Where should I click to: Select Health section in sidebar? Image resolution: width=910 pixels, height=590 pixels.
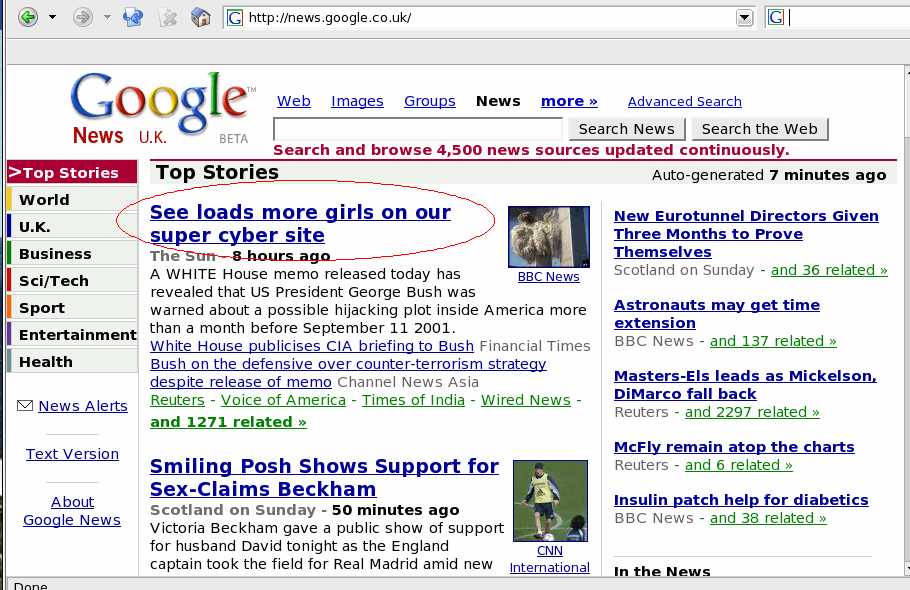pos(72,361)
